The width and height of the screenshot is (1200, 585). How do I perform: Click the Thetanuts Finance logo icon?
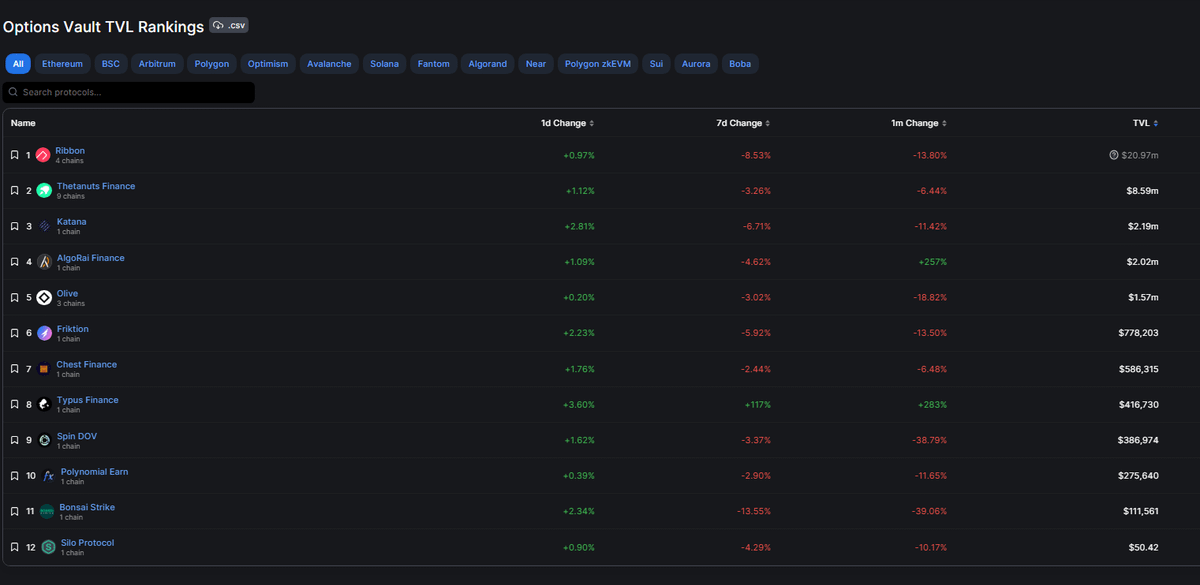[44, 190]
